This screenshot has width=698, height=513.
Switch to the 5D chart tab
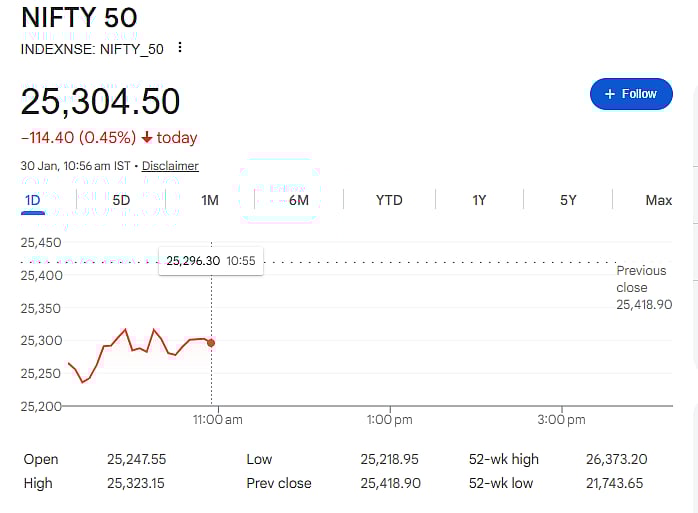tap(121, 200)
